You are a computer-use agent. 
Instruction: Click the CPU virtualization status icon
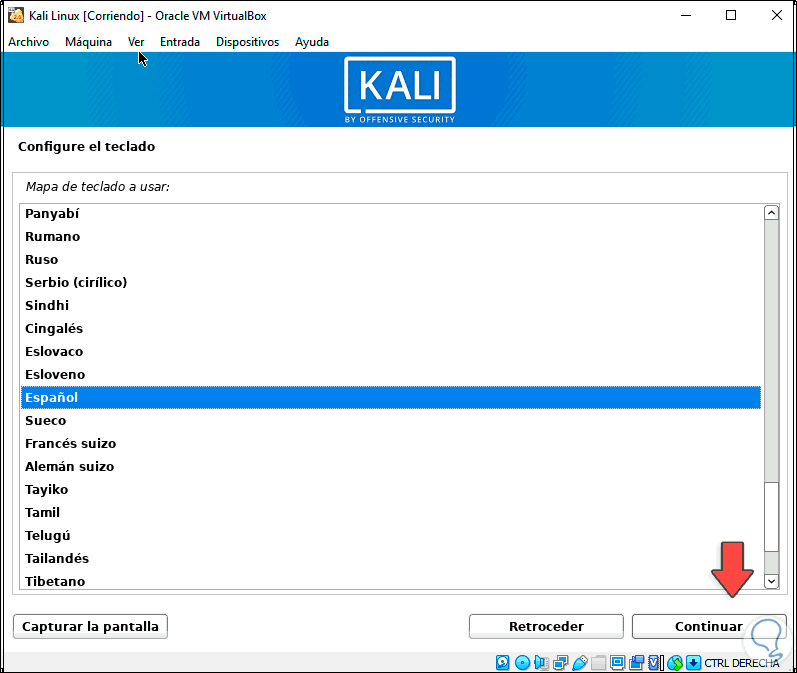(655, 662)
